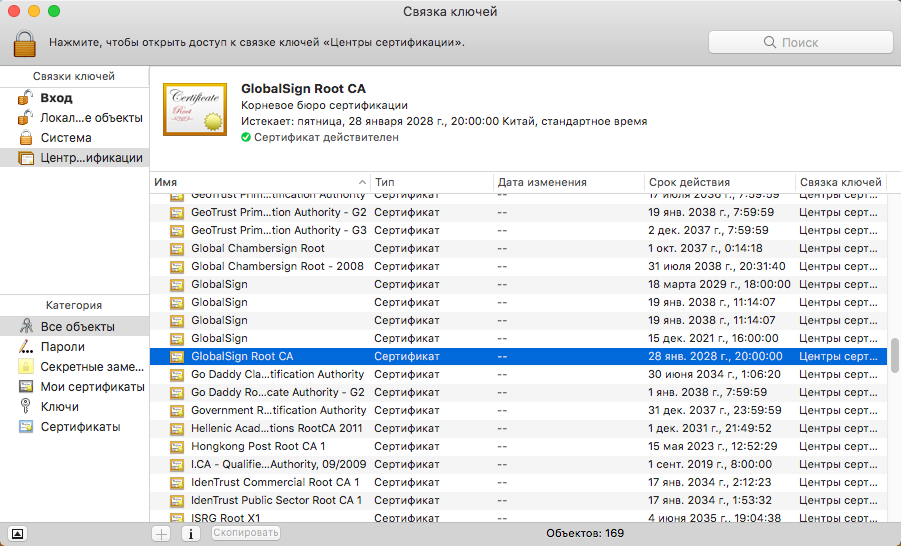Click the pencil icon beside Пароли
Screen dimensions: 901x546
point(26,347)
